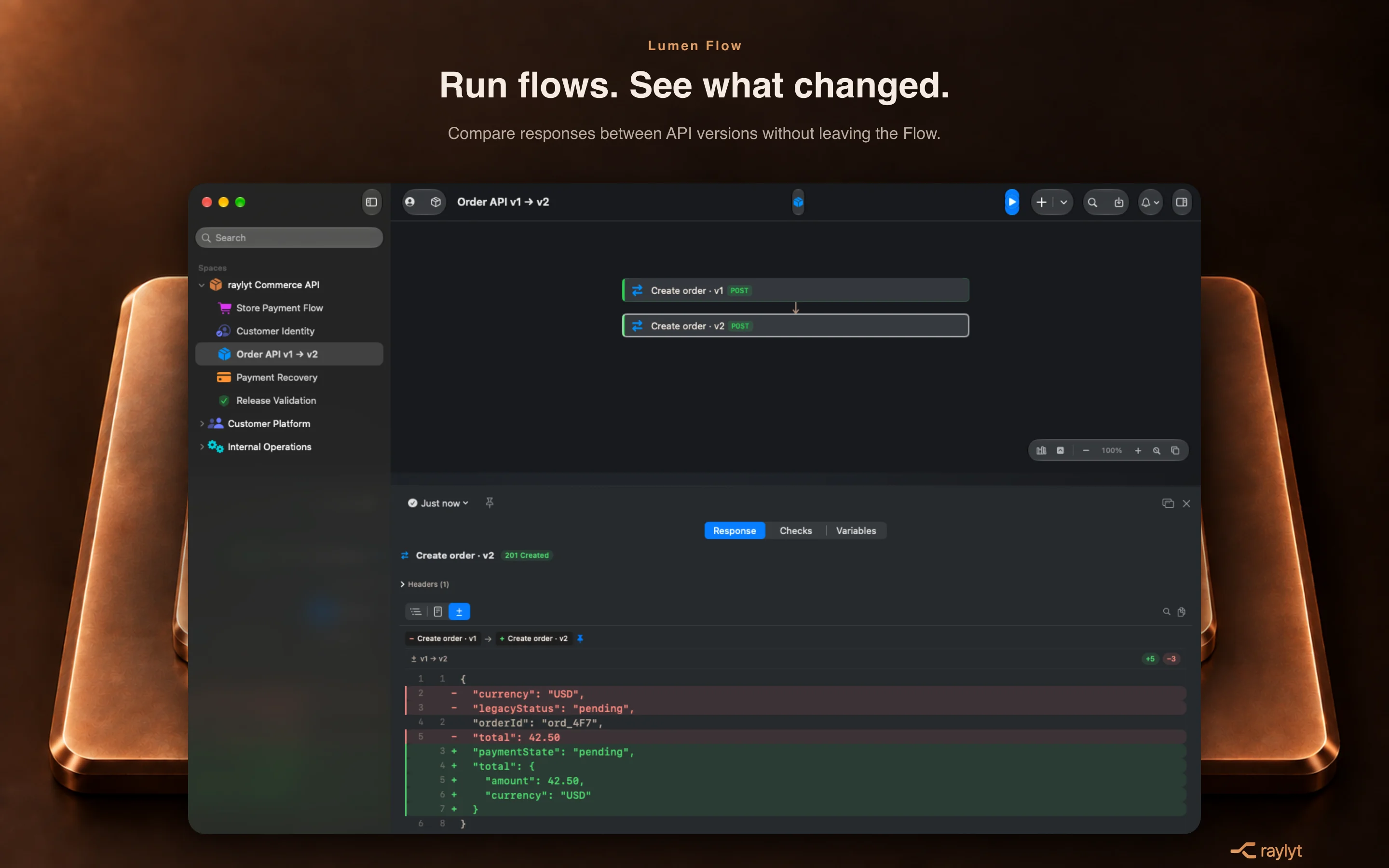Click the import download icon in top toolbar
Viewport: 1389px width, 868px height.
click(1118, 202)
